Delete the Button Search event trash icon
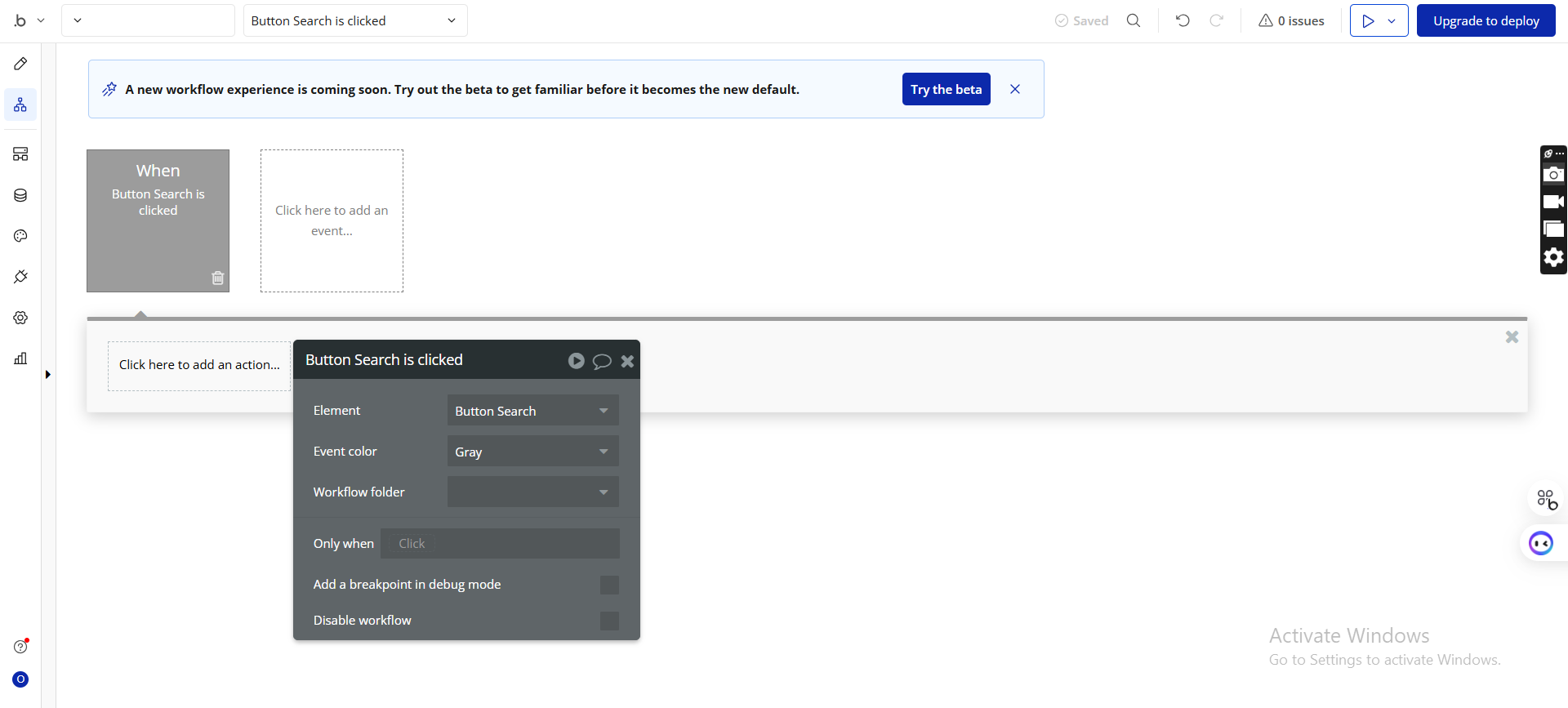This screenshot has width=1568, height=708. click(217, 278)
